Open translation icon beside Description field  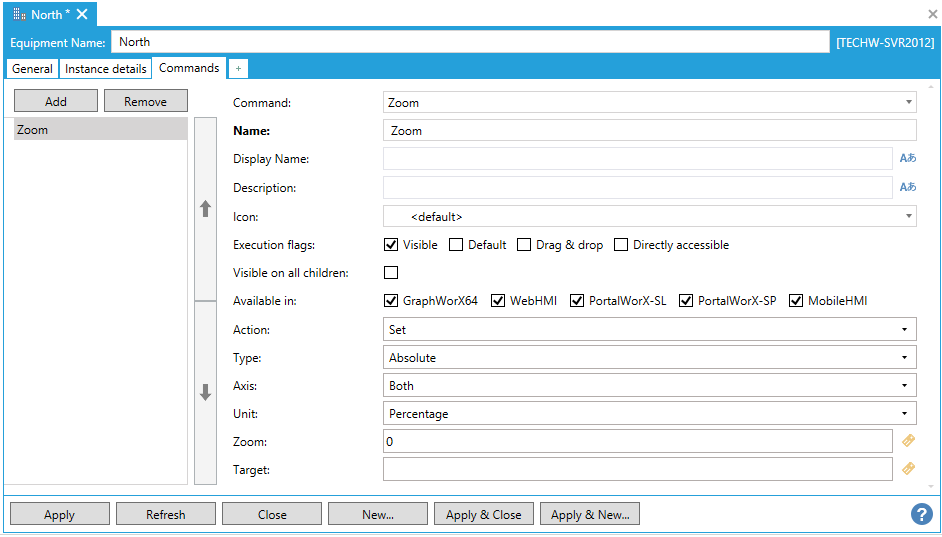coord(907,187)
